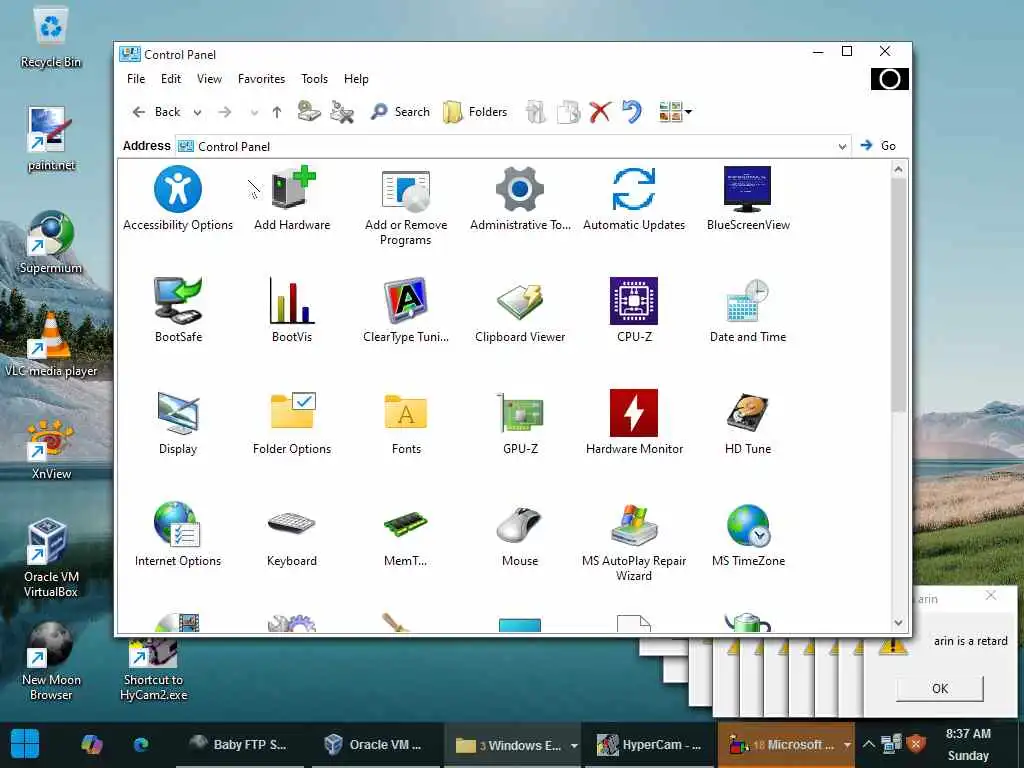
Task: Open Hardware Monitor
Action: coord(633,423)
